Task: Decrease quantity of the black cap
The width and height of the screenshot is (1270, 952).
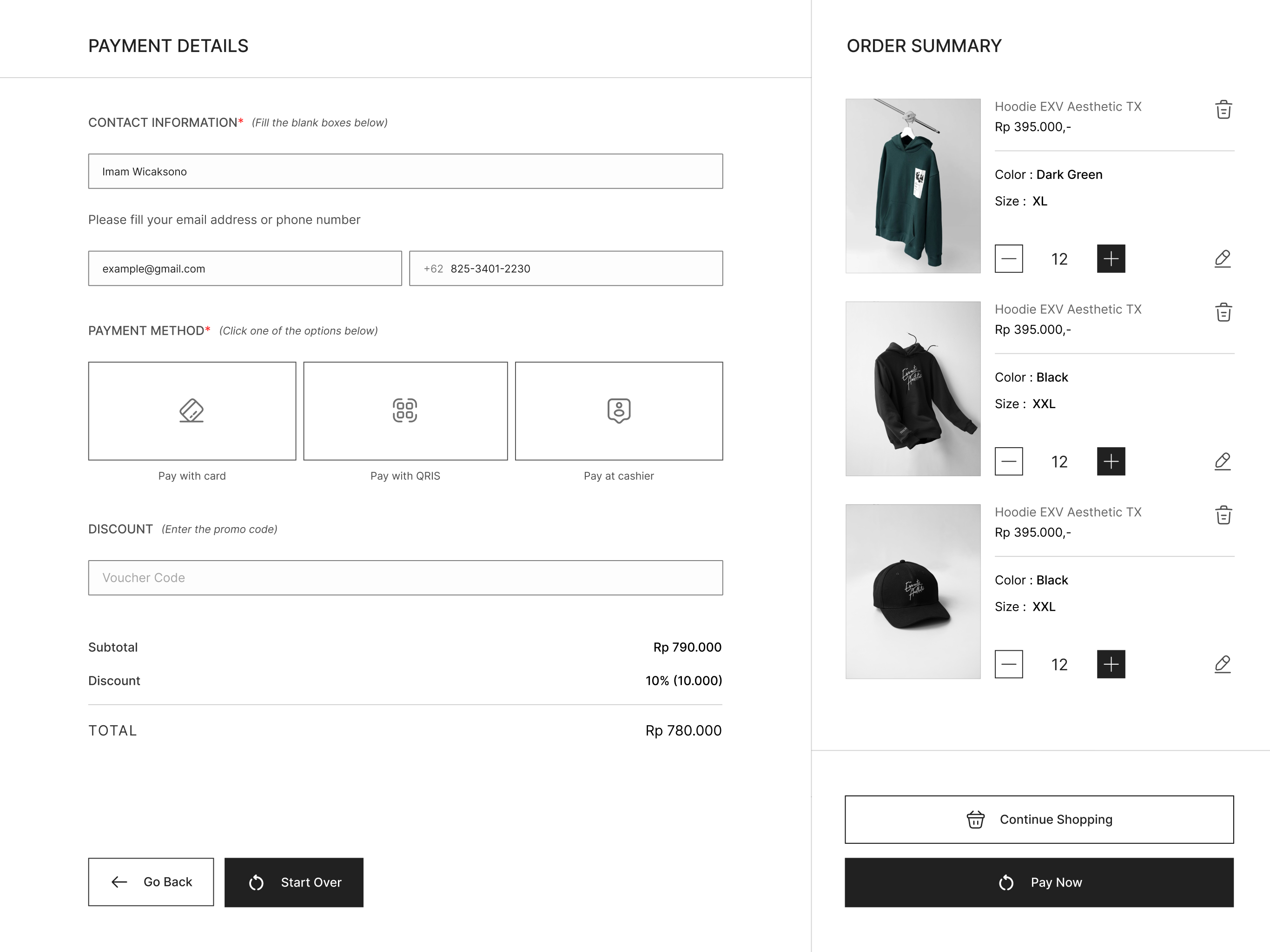Action: [x=1009, y=664]
